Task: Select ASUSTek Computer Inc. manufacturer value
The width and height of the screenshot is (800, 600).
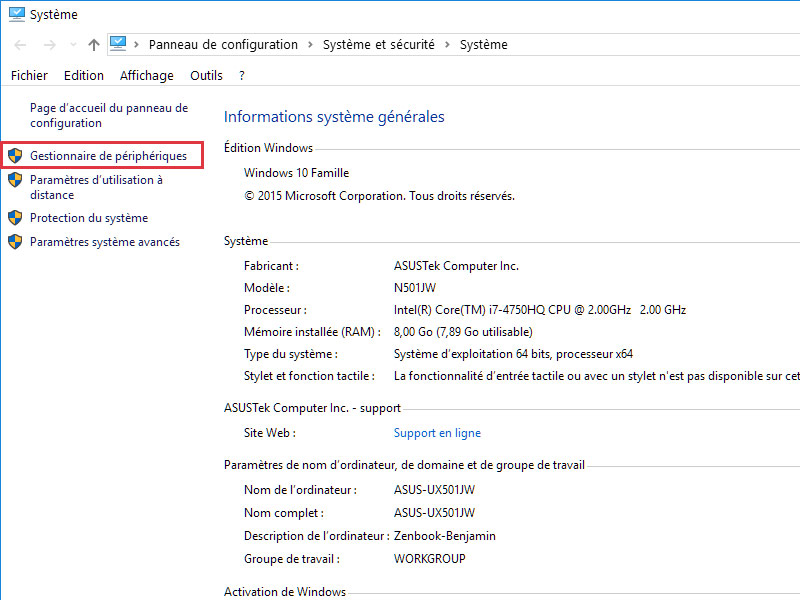Action: click(456, 266)
